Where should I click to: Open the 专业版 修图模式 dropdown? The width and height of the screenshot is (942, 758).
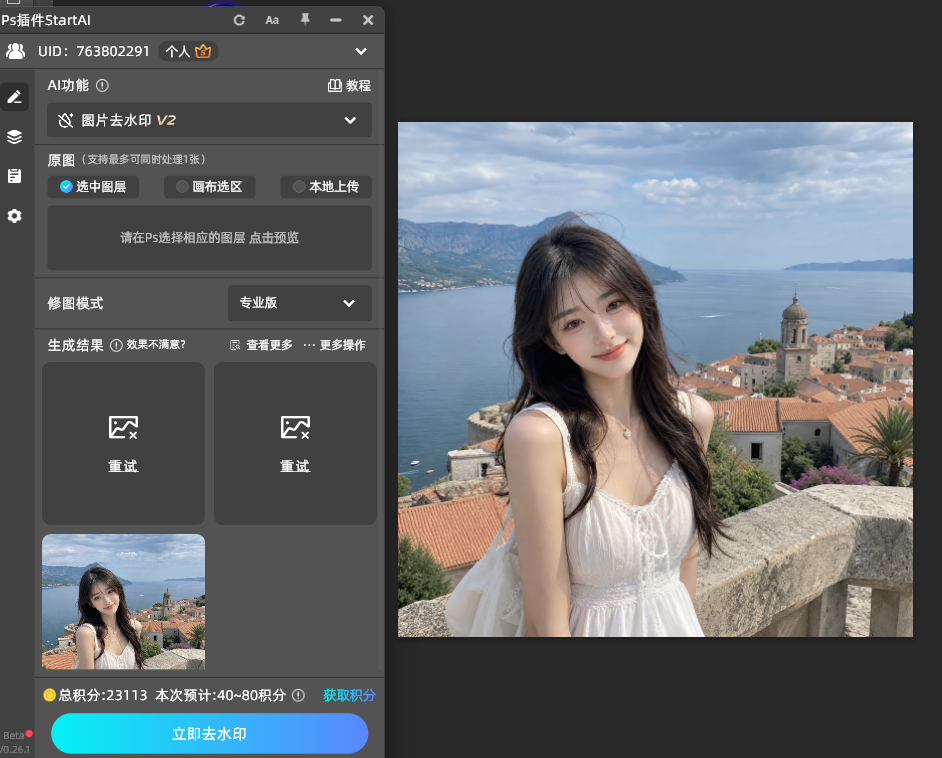[300, 303]
